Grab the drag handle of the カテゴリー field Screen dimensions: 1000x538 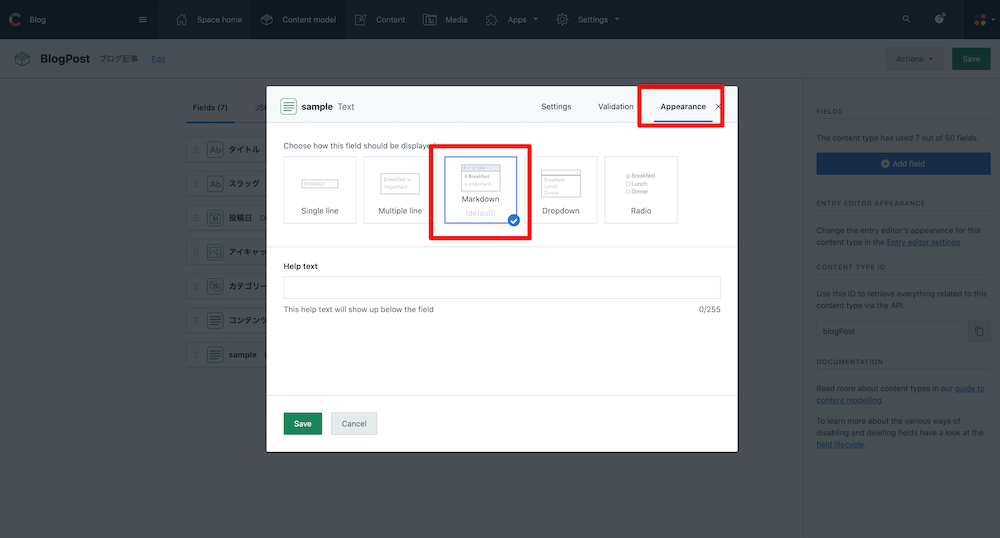196,286
